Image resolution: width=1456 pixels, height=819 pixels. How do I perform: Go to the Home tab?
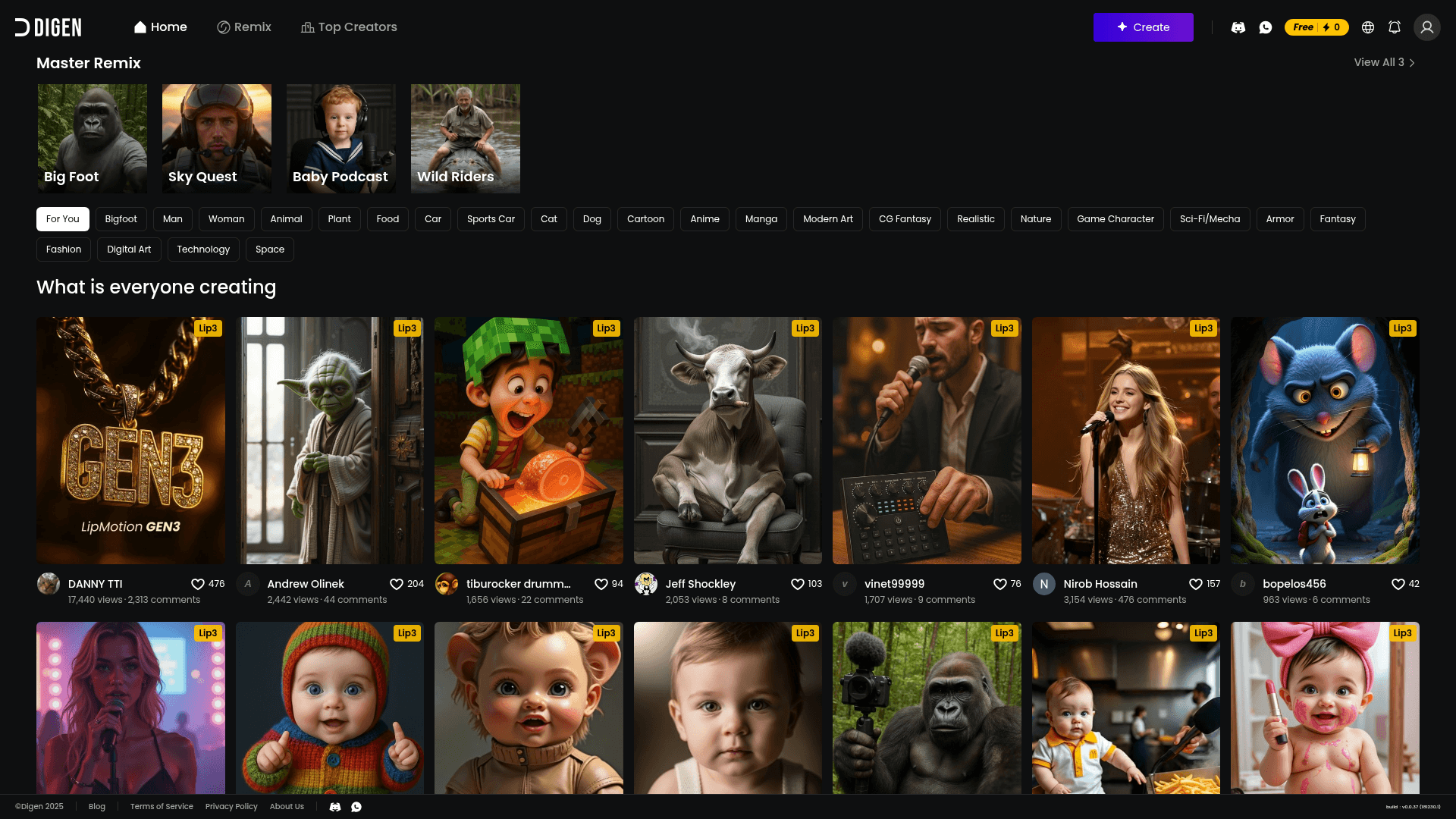coord(161,27)
